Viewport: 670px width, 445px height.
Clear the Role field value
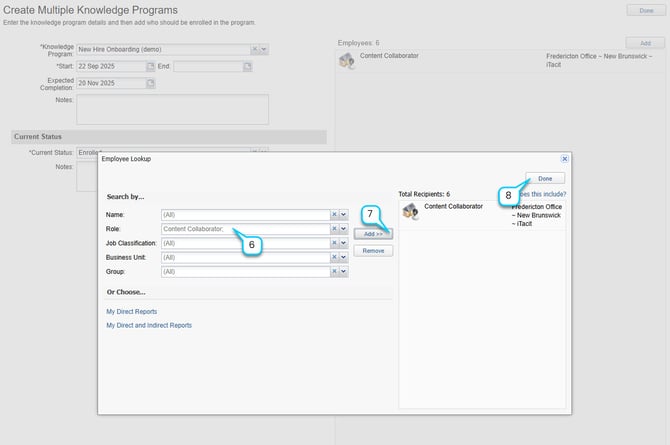pos(334,229)
